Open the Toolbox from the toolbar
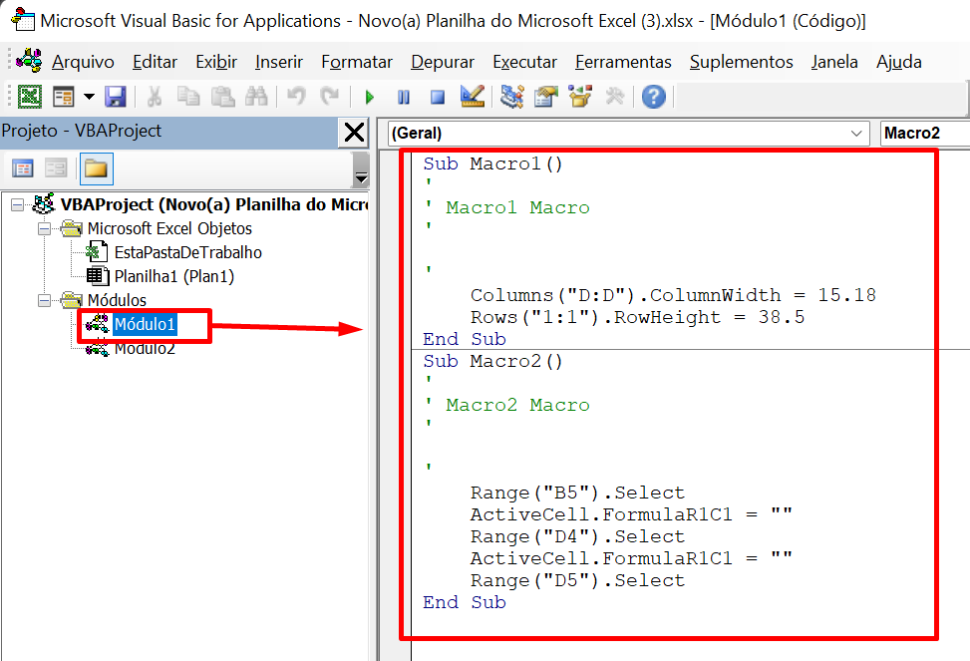The width and height of the screenshot is (970, 661). tap(612, 97)
